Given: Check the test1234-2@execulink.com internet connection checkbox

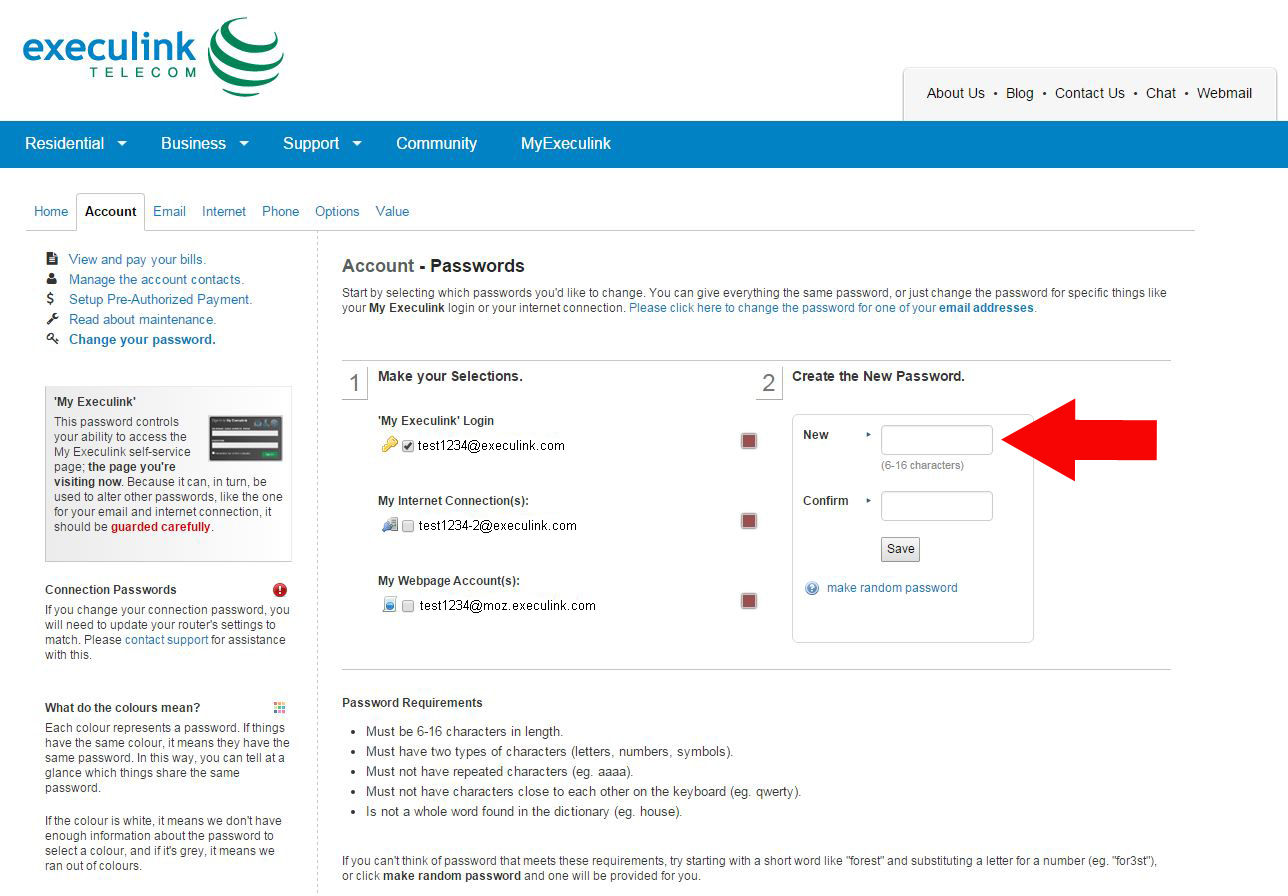Looking at the screenshot, I should click(408, 526).
